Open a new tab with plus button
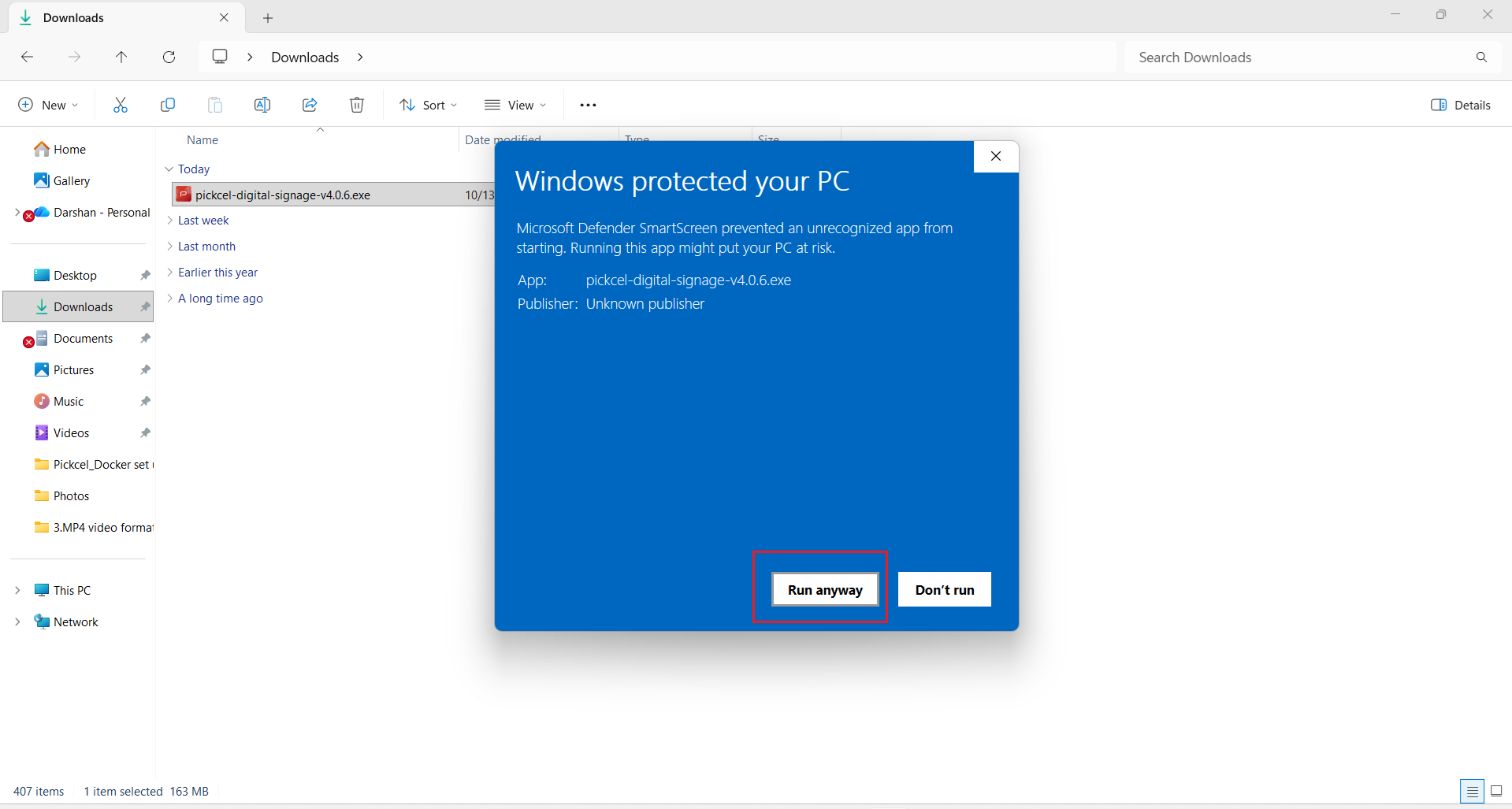The image size is (1512, 809). 268,17
